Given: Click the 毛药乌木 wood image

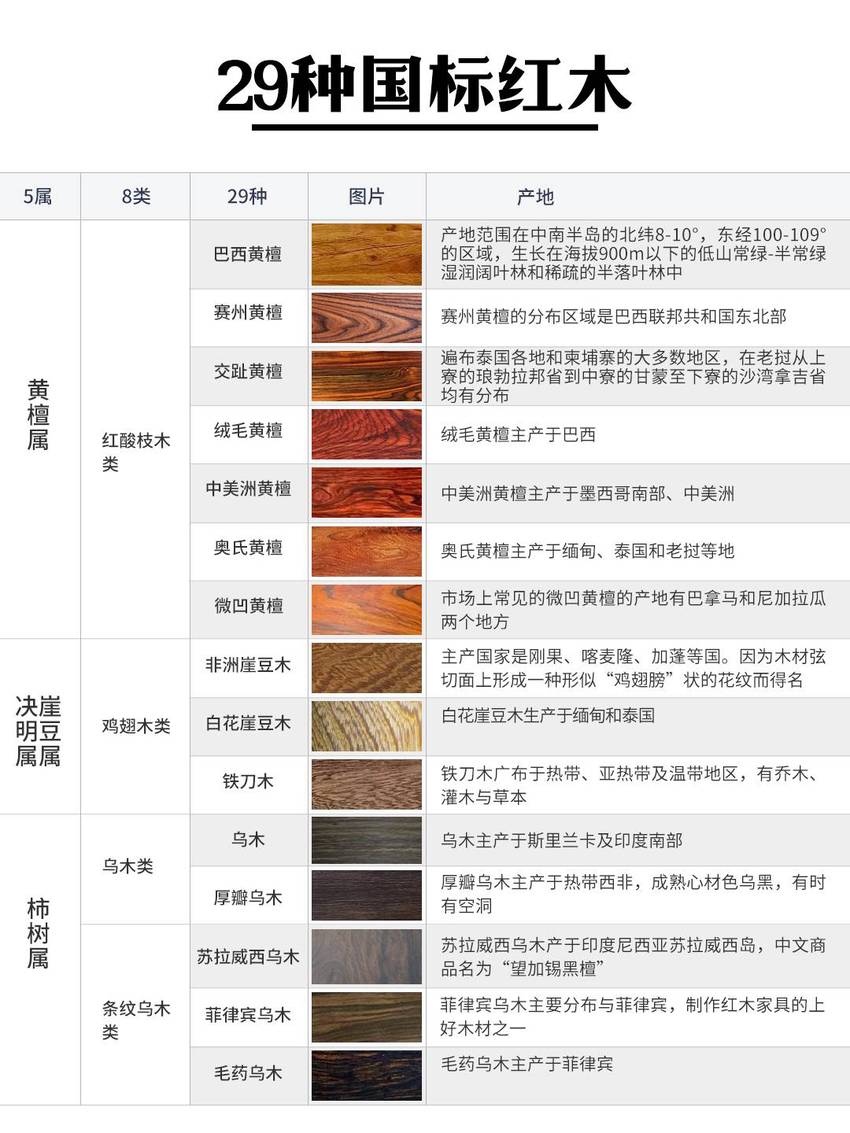Looking at the screenshot, I should (x=366, y=1075).
